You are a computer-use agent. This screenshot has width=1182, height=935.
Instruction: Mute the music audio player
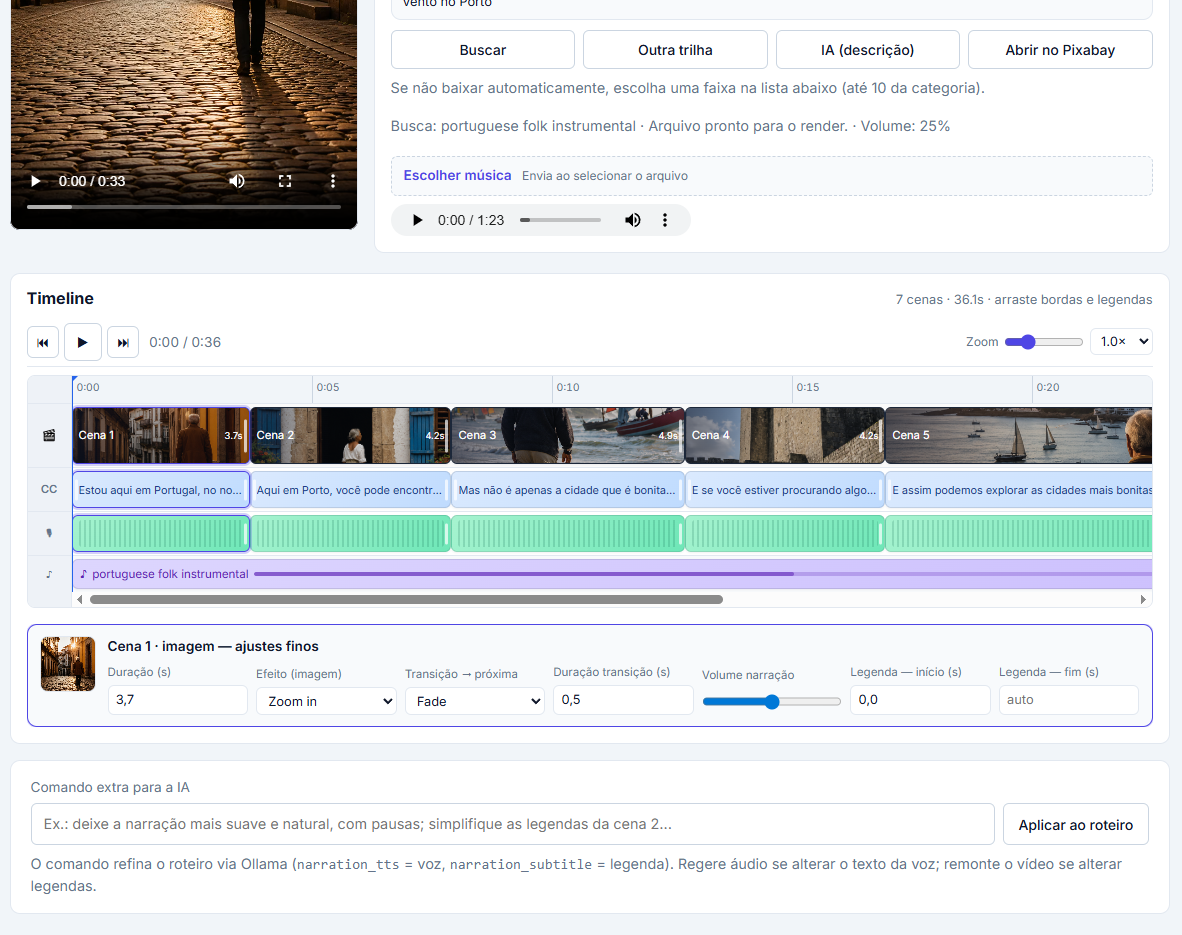pos(632,220)
